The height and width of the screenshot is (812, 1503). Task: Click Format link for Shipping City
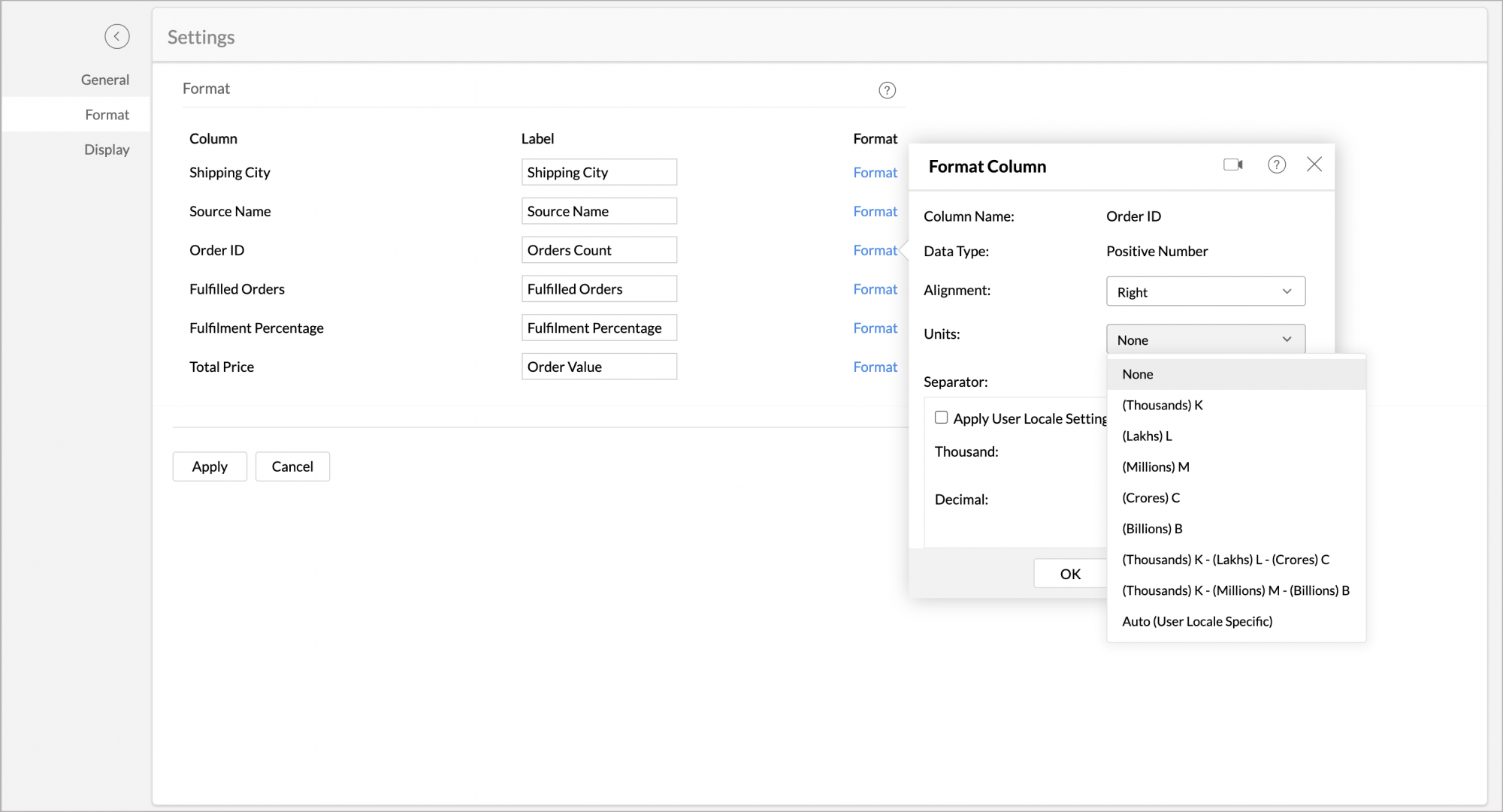(875, 172)
